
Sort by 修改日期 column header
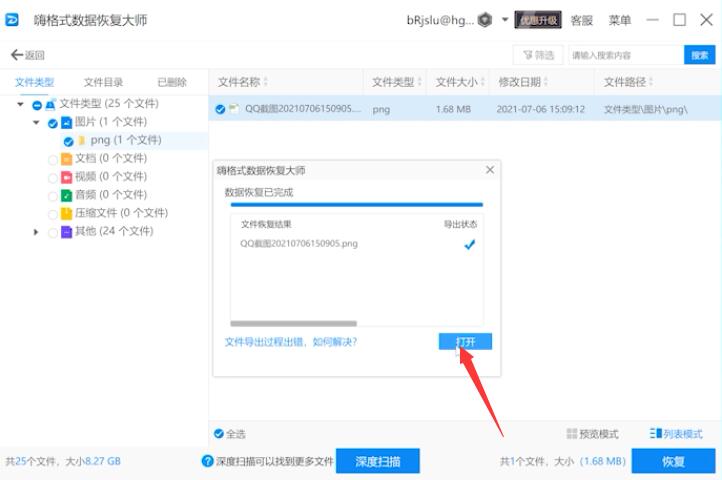click(523, 82)
